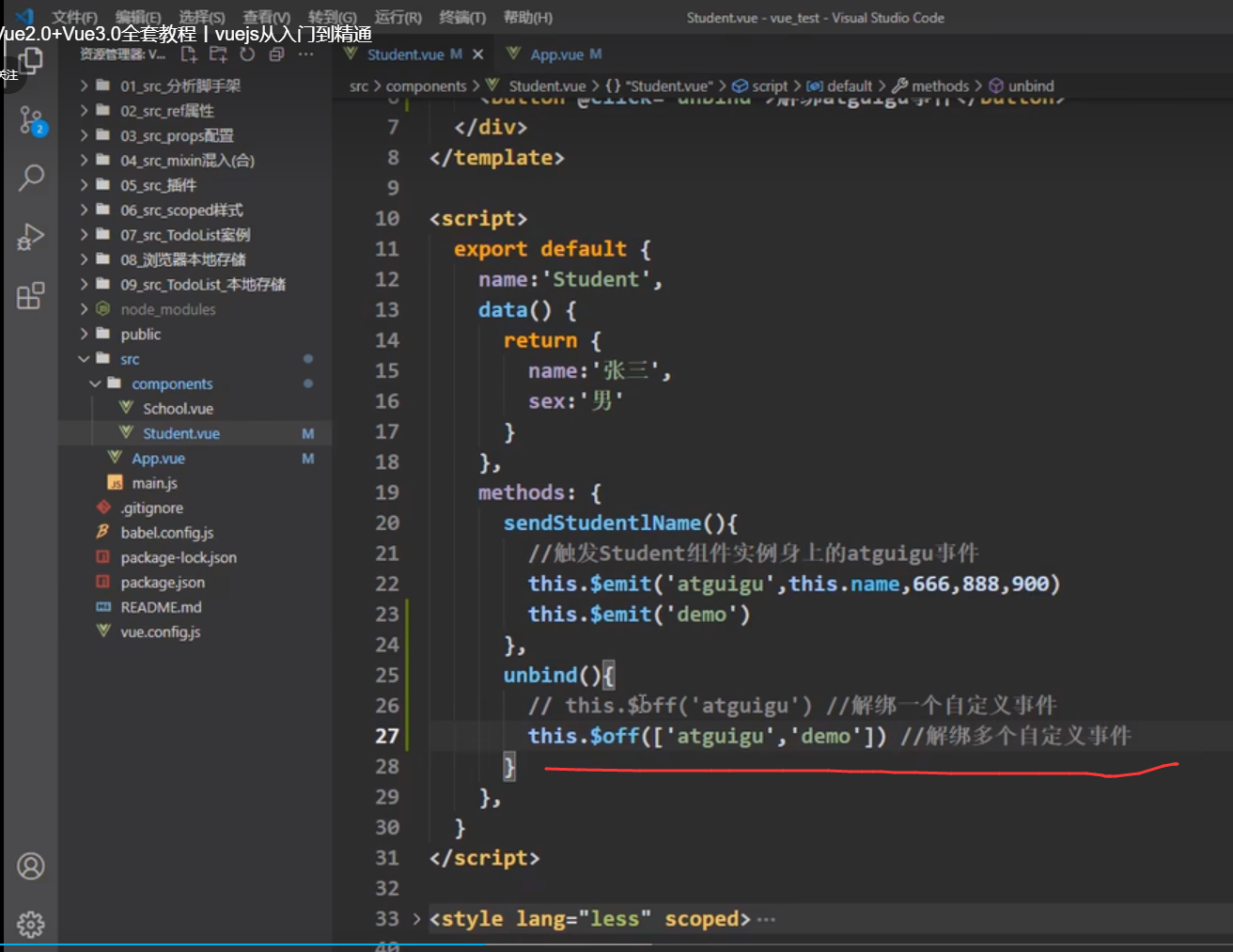Open the 终端(T) menu
1233x952 pixels.
(462, 17)
